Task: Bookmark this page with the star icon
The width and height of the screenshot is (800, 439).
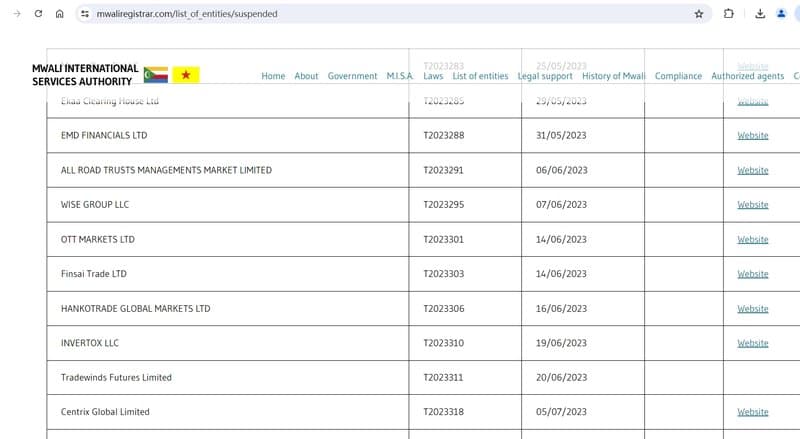Action: 699,14
